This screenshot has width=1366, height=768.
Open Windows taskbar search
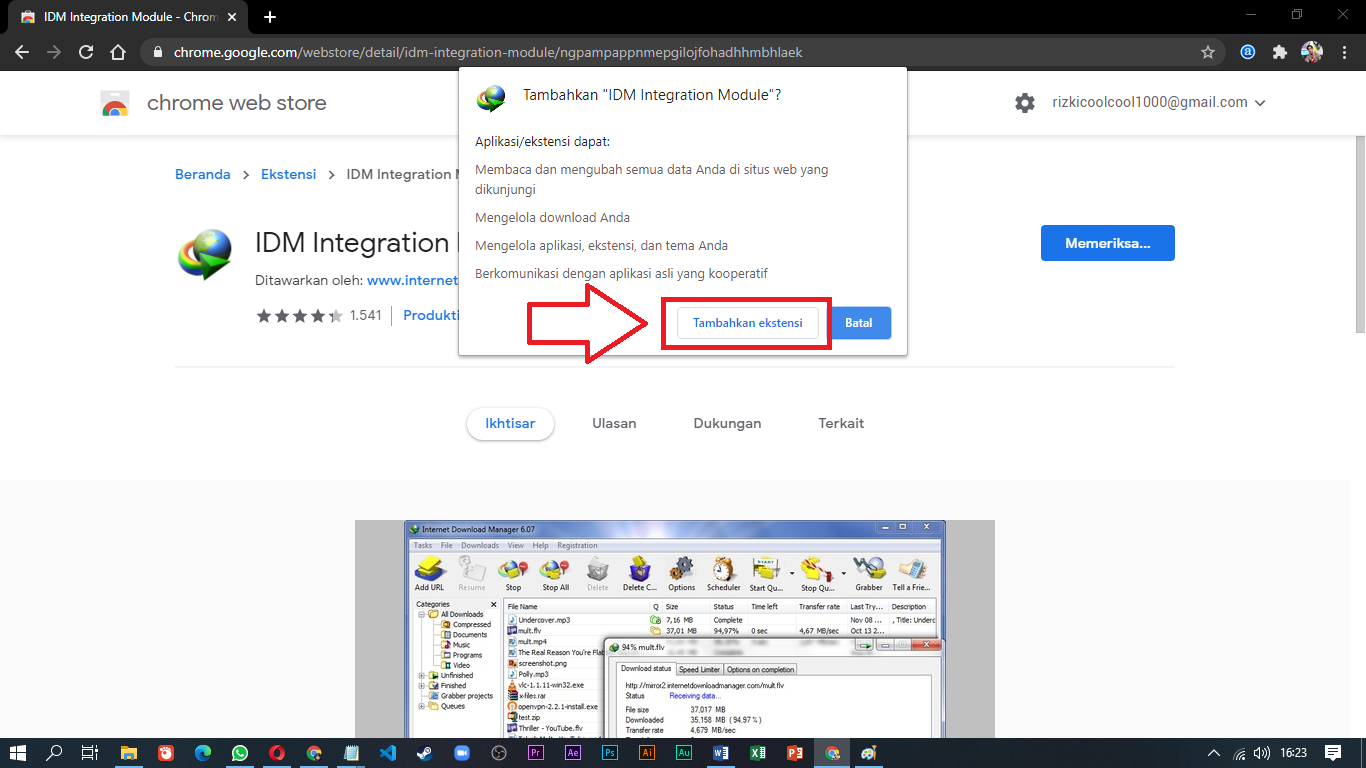tap(54, 753)
